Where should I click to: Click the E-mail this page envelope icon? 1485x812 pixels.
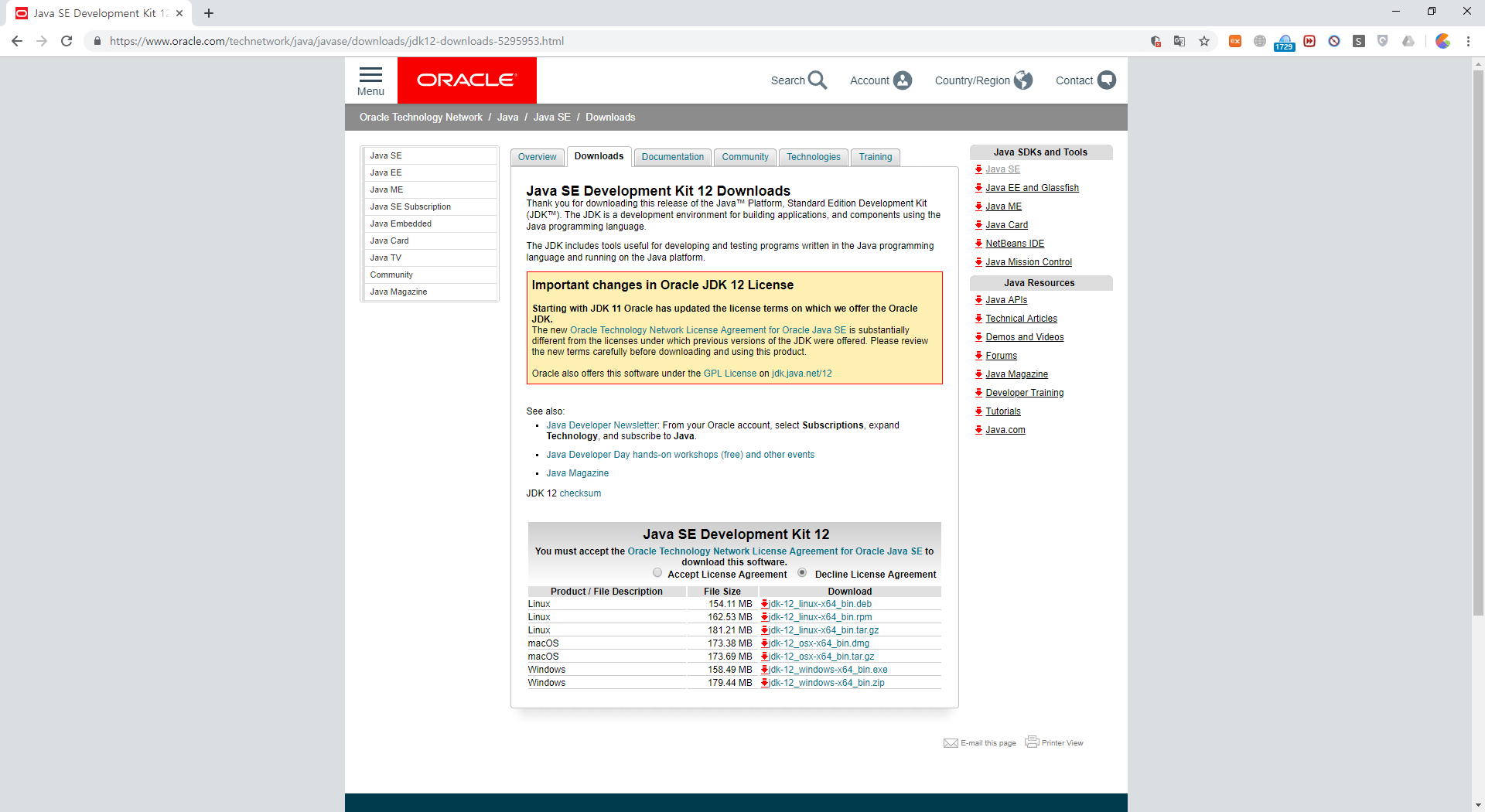(x=951, y=743)
